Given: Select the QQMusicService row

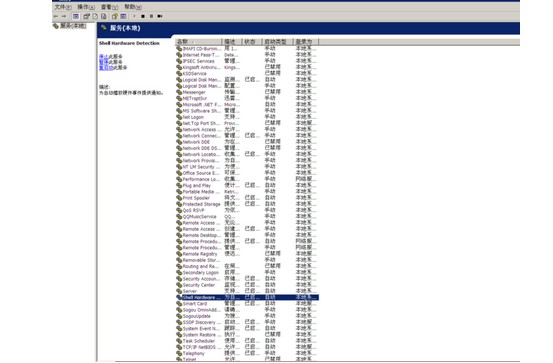Looking at the screenshot, I should 247,217.
